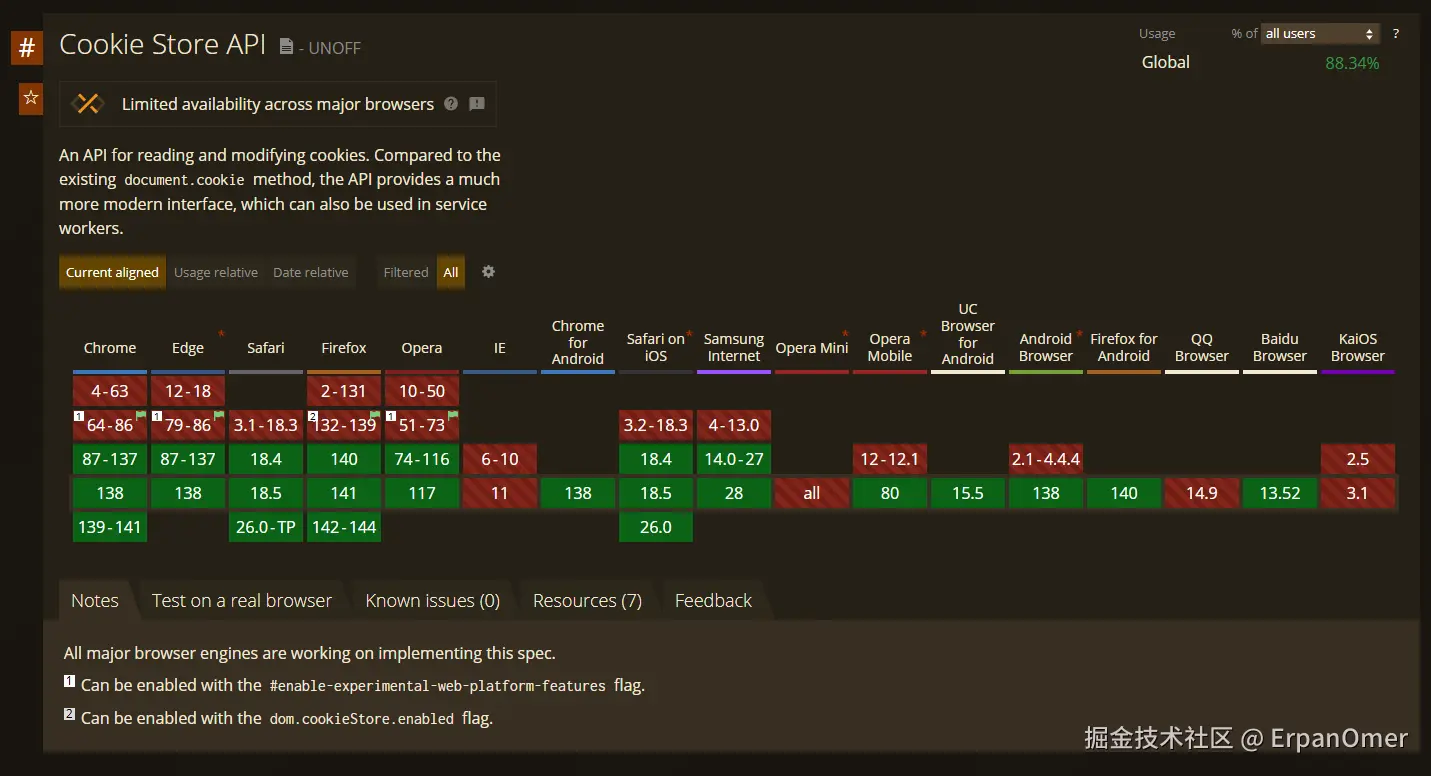Click the Opera Mobile 12-12.1 cell
The width and height of the screenshot is (1431, 776).
(890, 459)
